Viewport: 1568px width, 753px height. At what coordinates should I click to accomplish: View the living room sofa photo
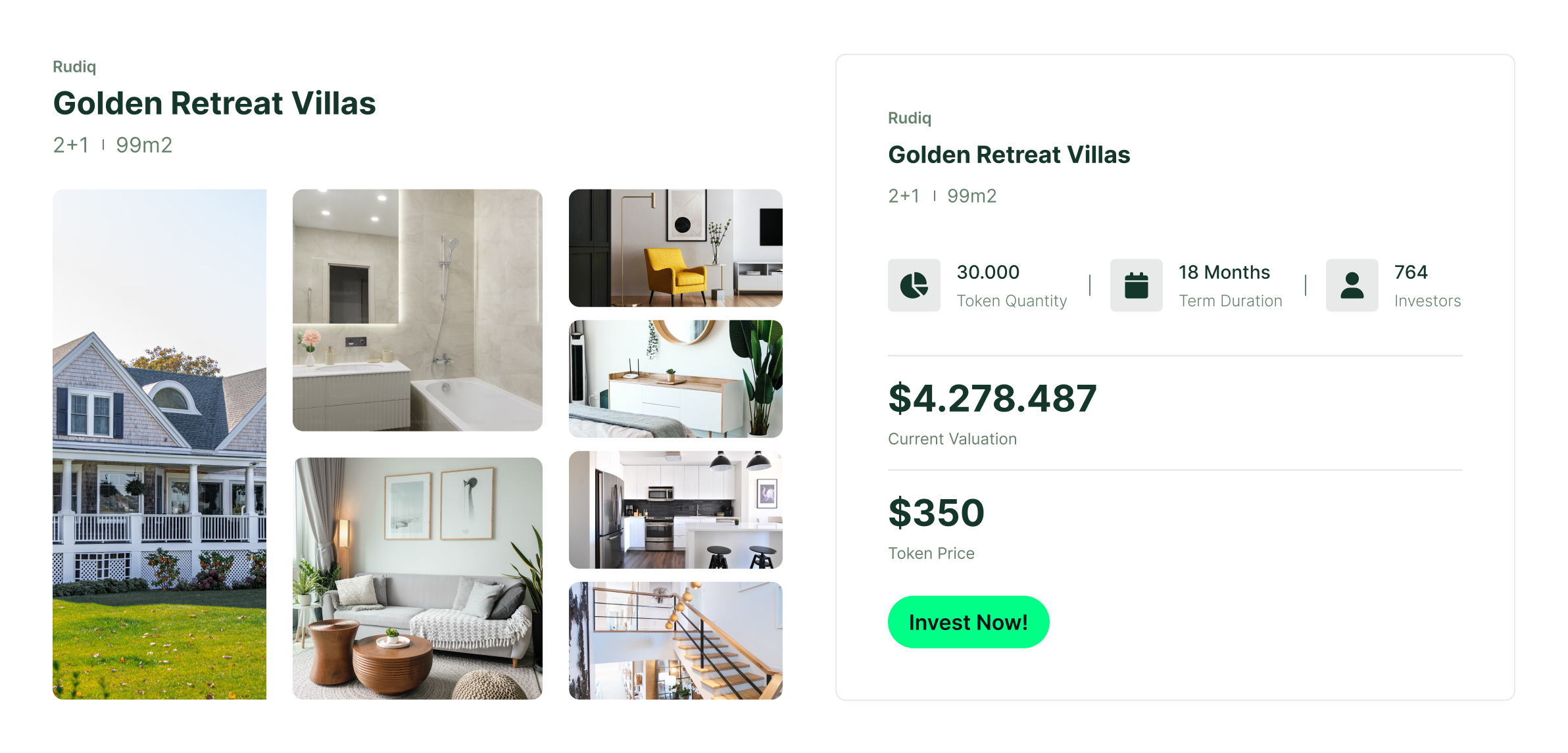[418, 579]
